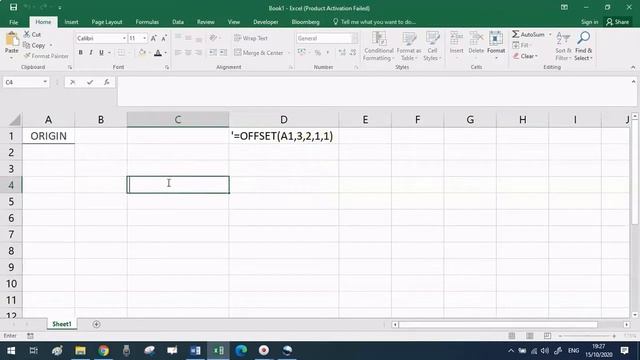Viewport: 640px width, 360px height.
Task: Click Increase Decimal icon
Action: pos(342,53)
